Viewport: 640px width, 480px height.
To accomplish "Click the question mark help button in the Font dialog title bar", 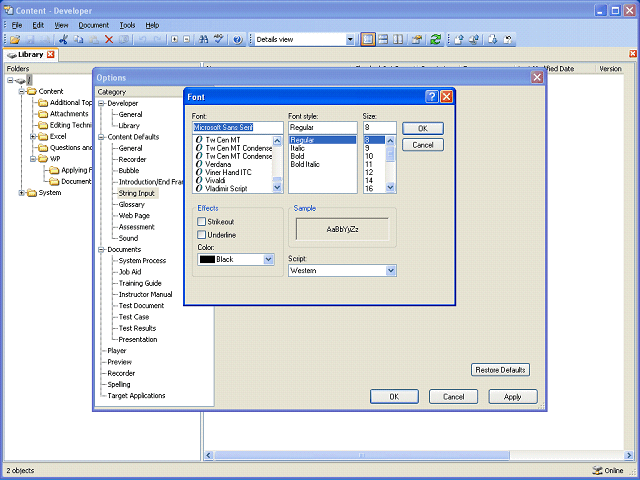I will tap(432, 97).
